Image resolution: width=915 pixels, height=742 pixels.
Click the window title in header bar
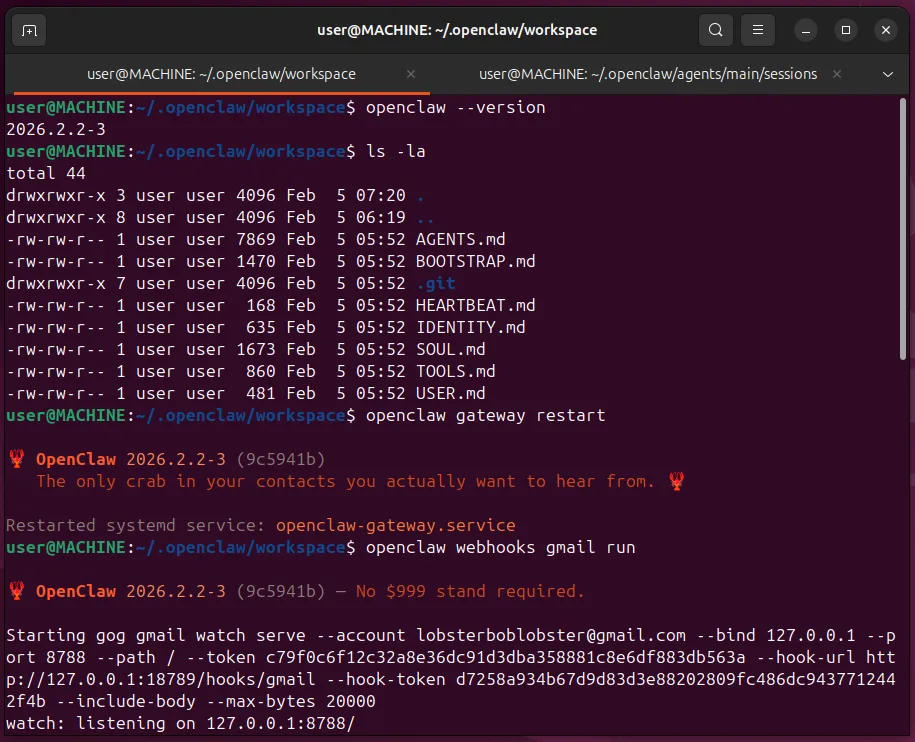(457, 30)
